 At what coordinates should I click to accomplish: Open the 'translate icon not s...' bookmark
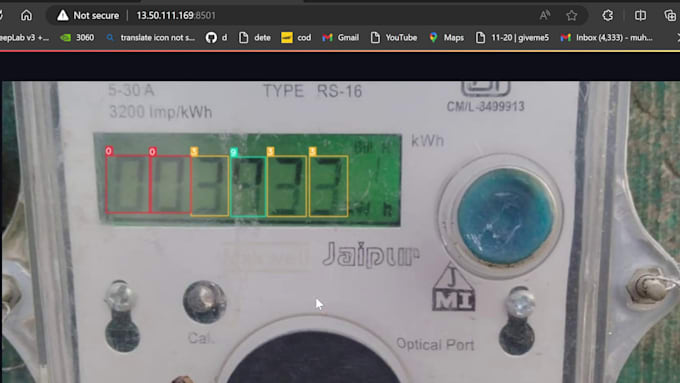tap(150, 38)
